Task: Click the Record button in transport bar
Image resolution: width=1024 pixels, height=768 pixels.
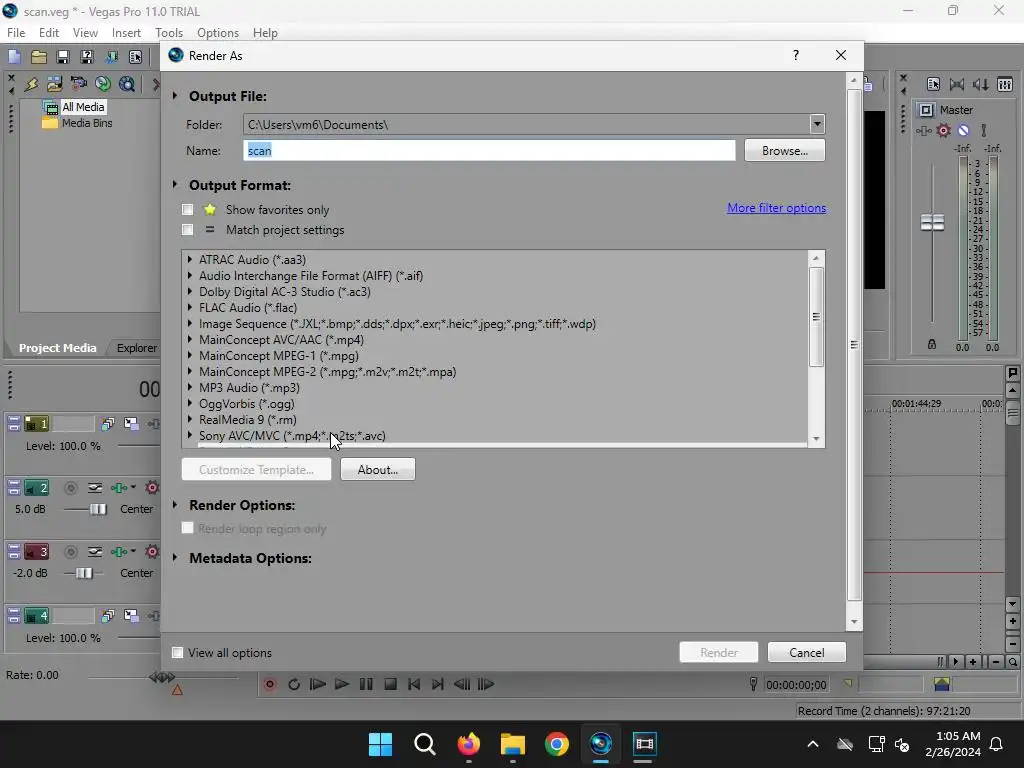Action: point(270,684)
